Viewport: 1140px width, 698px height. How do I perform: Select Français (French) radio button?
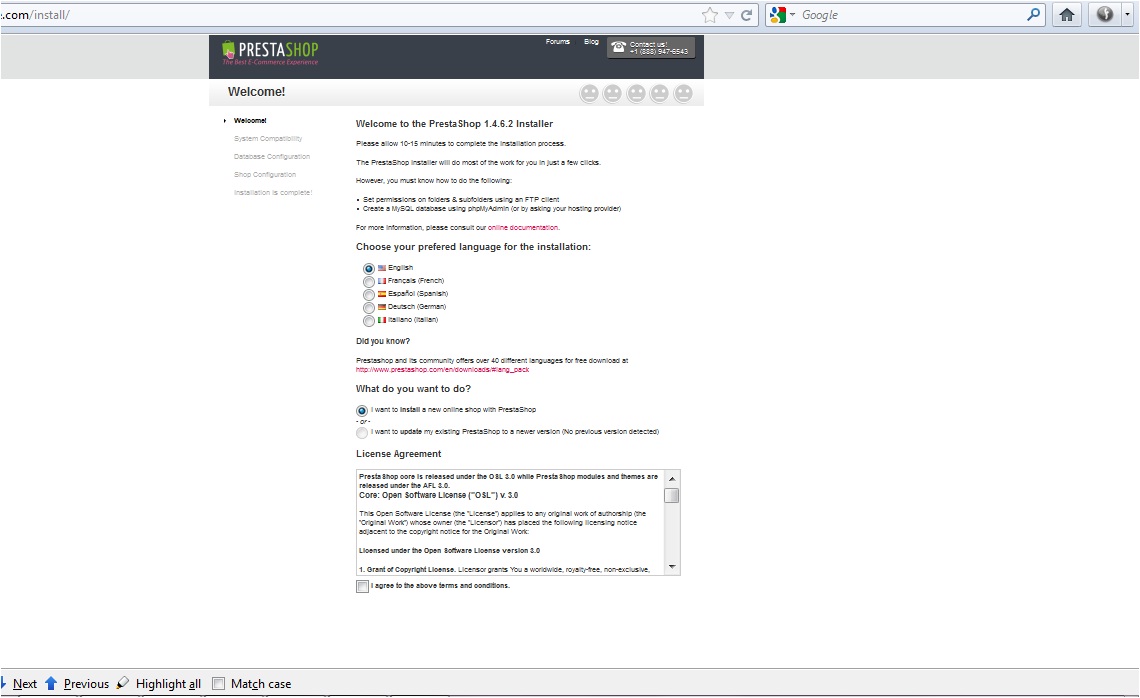(369, 281)
